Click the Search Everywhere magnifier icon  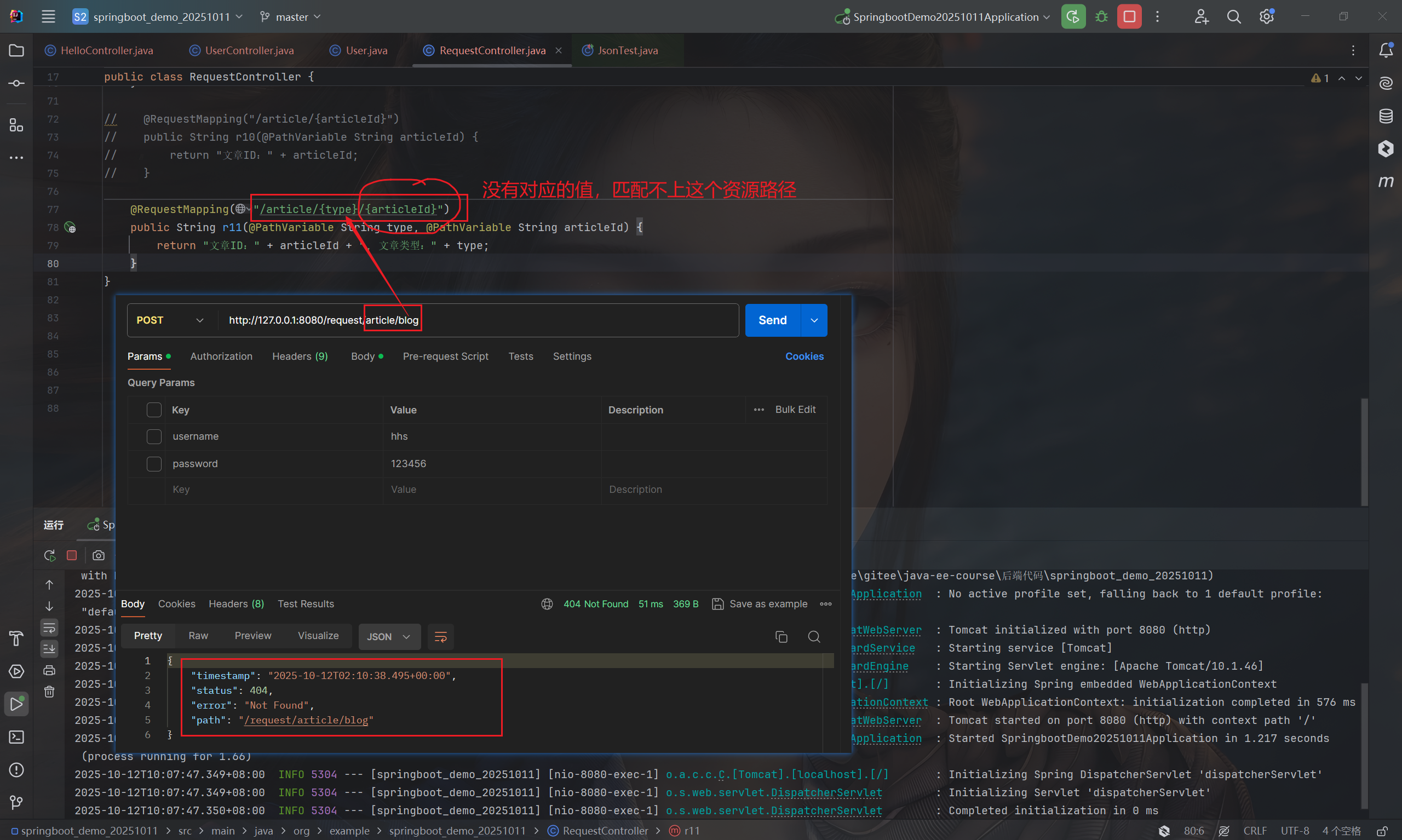click(1234, 17)
